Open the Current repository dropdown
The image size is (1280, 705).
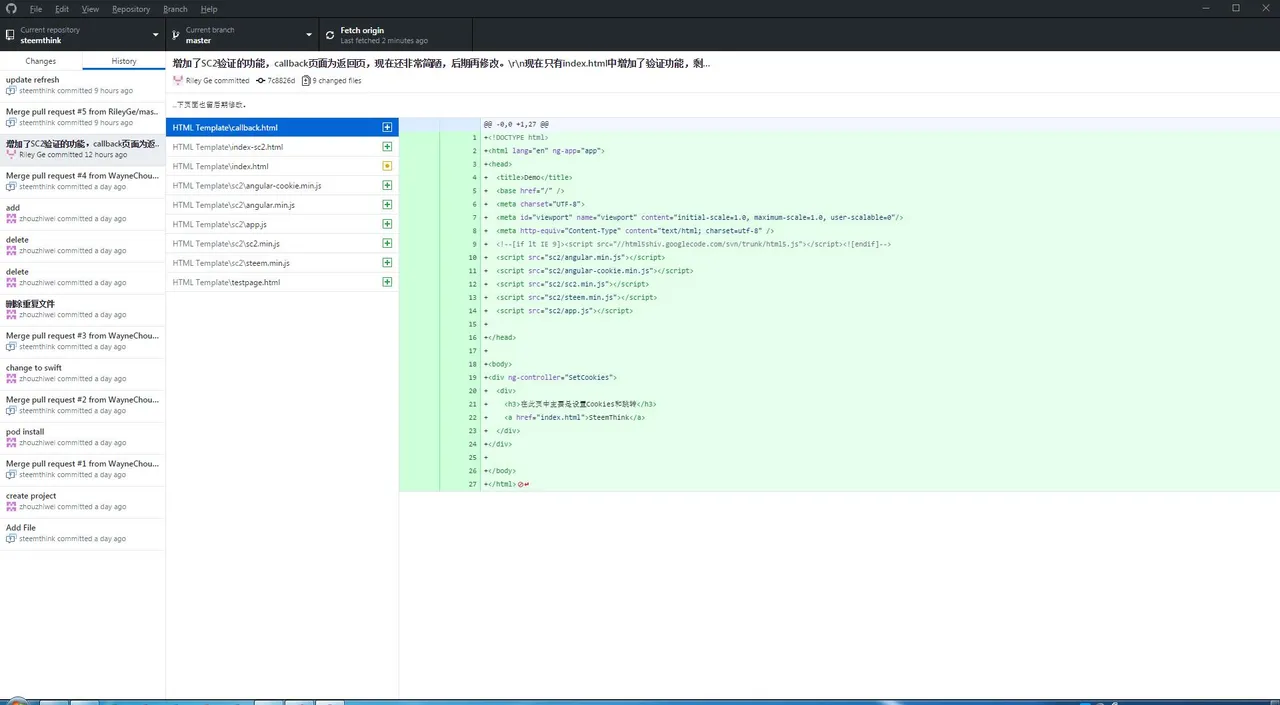[82, 35]
